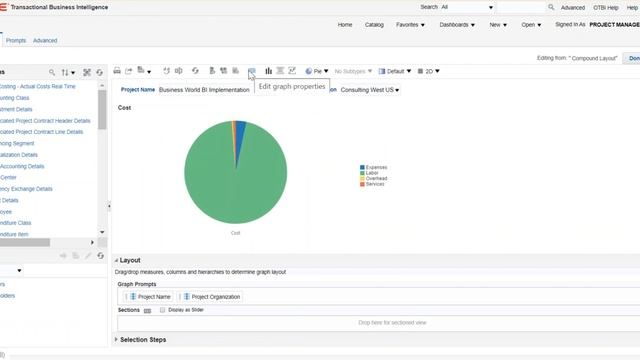Select Project Contract Line Details folder

coord(41,132)
